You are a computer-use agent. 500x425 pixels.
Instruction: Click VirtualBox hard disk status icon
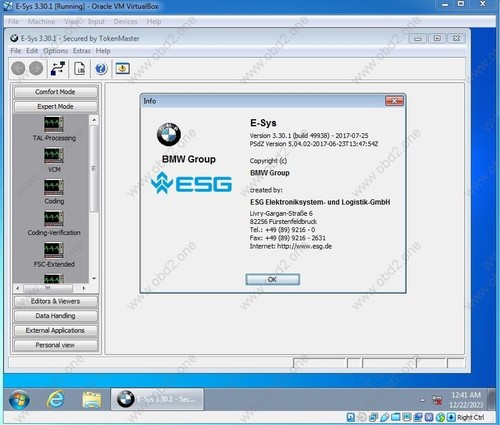[x=351, y=417]
